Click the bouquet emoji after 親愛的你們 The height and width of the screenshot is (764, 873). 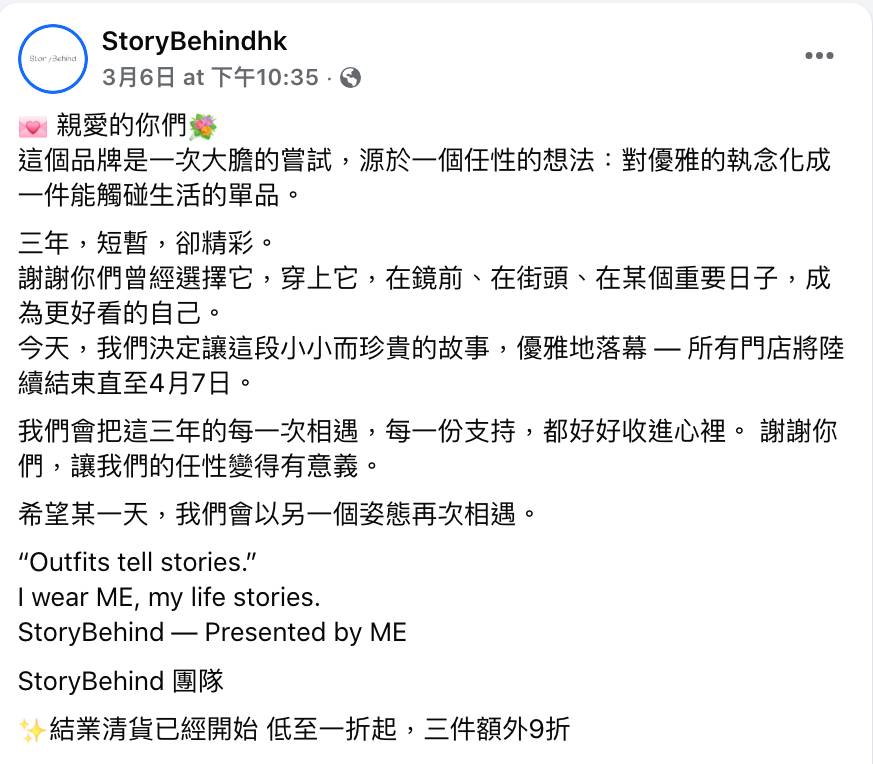tap(202, 128)
